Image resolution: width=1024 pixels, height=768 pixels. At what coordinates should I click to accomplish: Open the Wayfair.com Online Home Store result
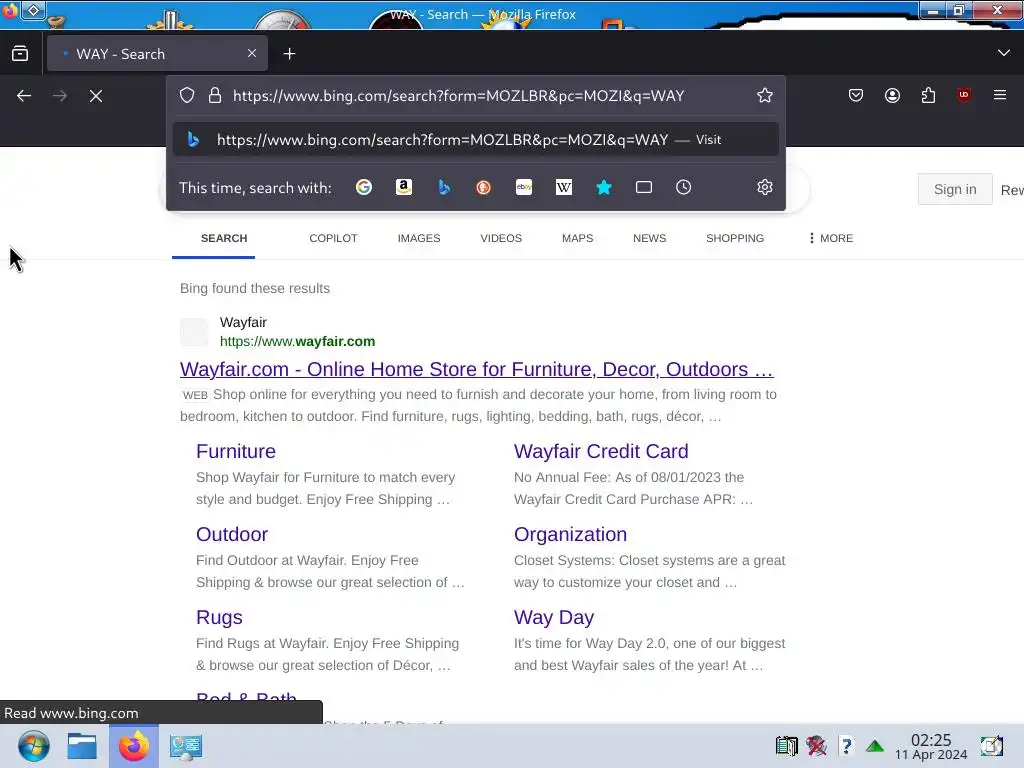click(476, 369)
